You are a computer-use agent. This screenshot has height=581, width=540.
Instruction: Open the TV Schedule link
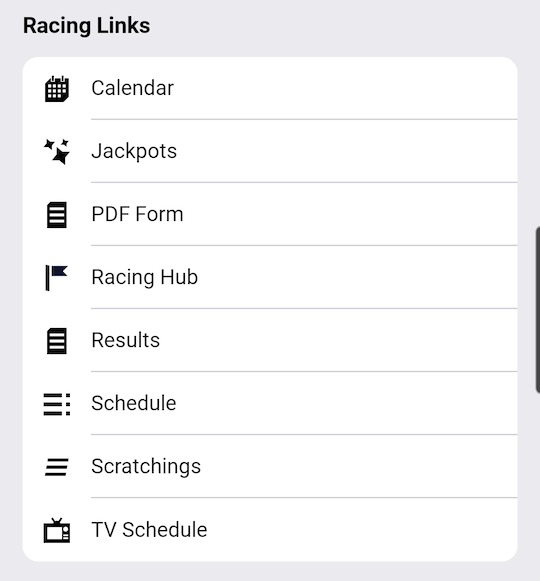click(x=149, y=529)
